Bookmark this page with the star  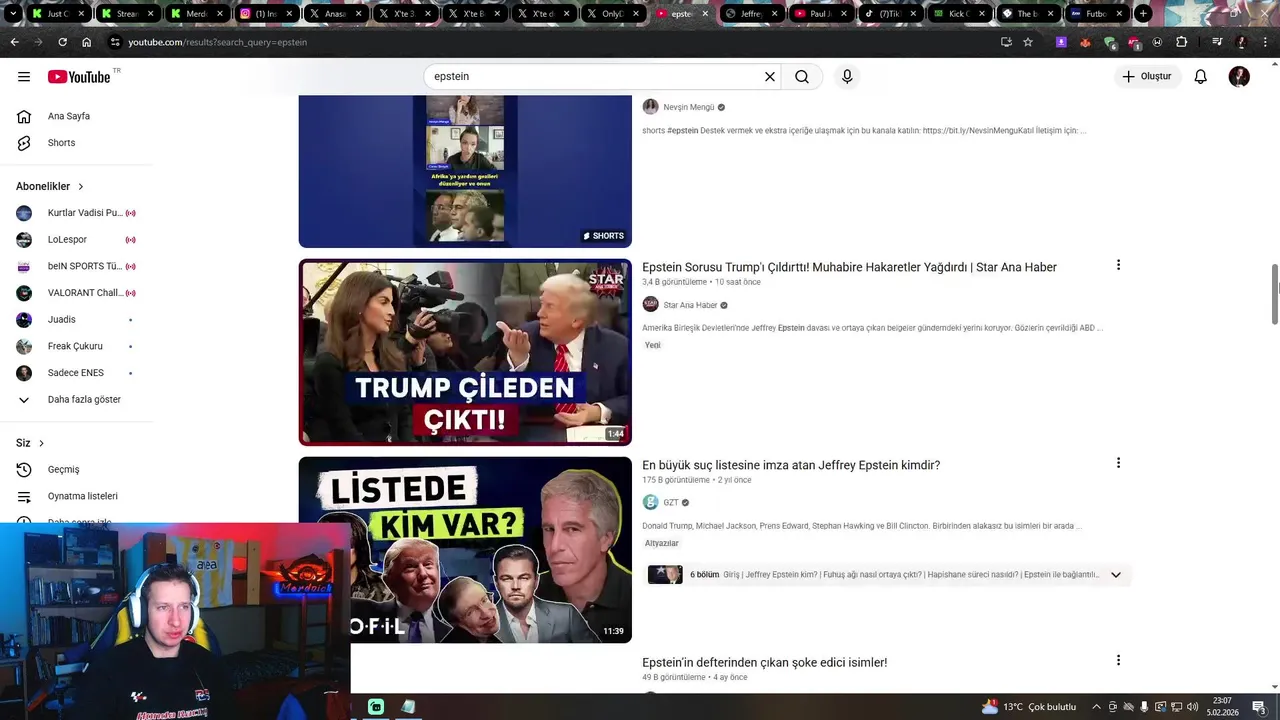(x=1027, y=42)
